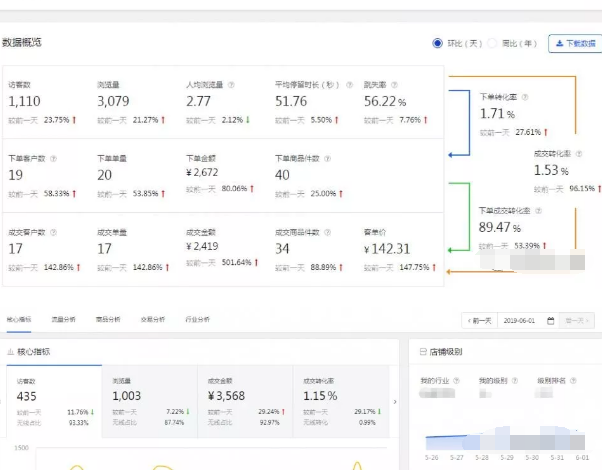The height and width of the screenshot is (475, 602).
Task: Click help icon beside 下单成交转化率
Action: pos(538,211)
